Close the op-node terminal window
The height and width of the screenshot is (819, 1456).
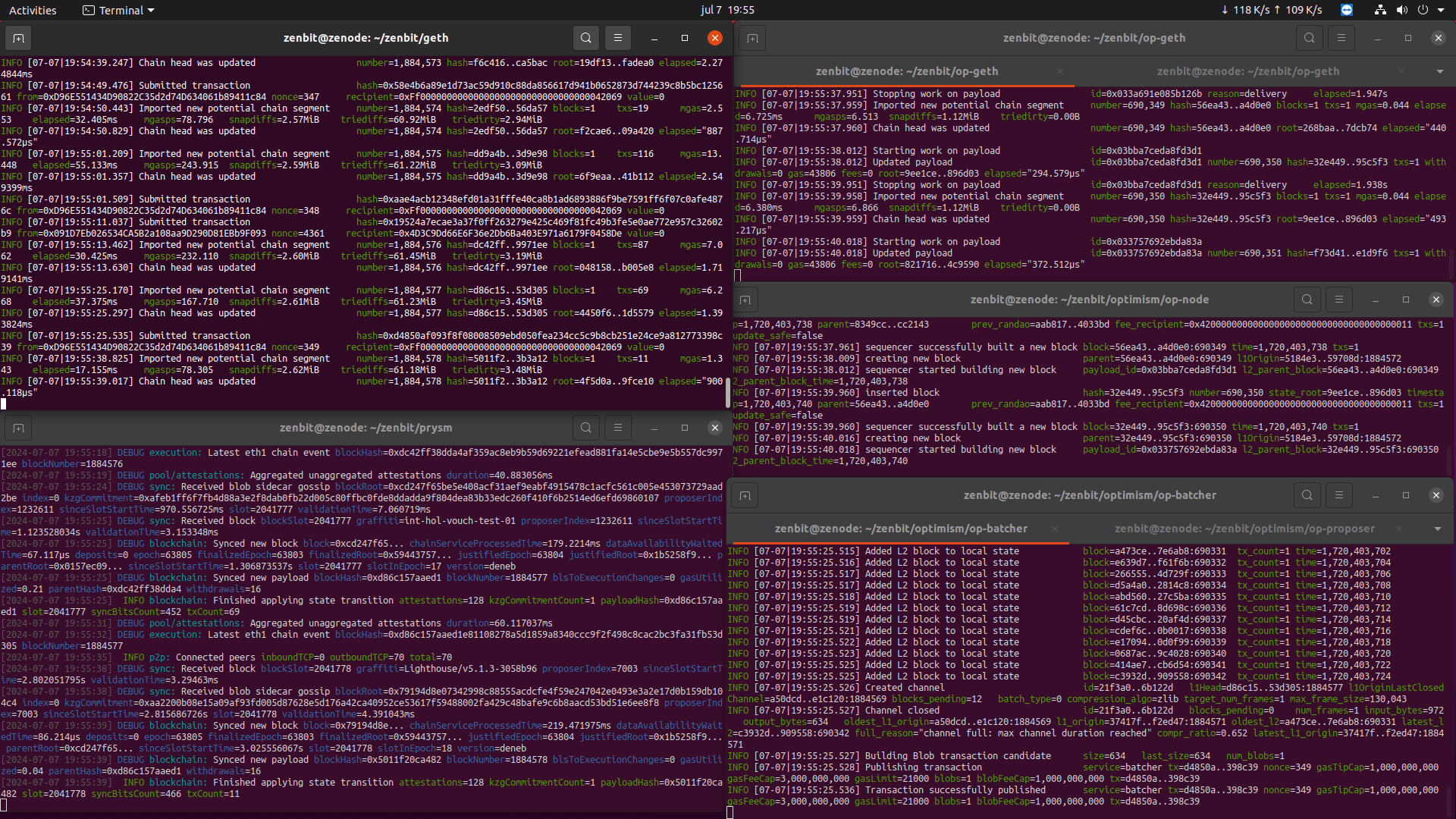1436,300
